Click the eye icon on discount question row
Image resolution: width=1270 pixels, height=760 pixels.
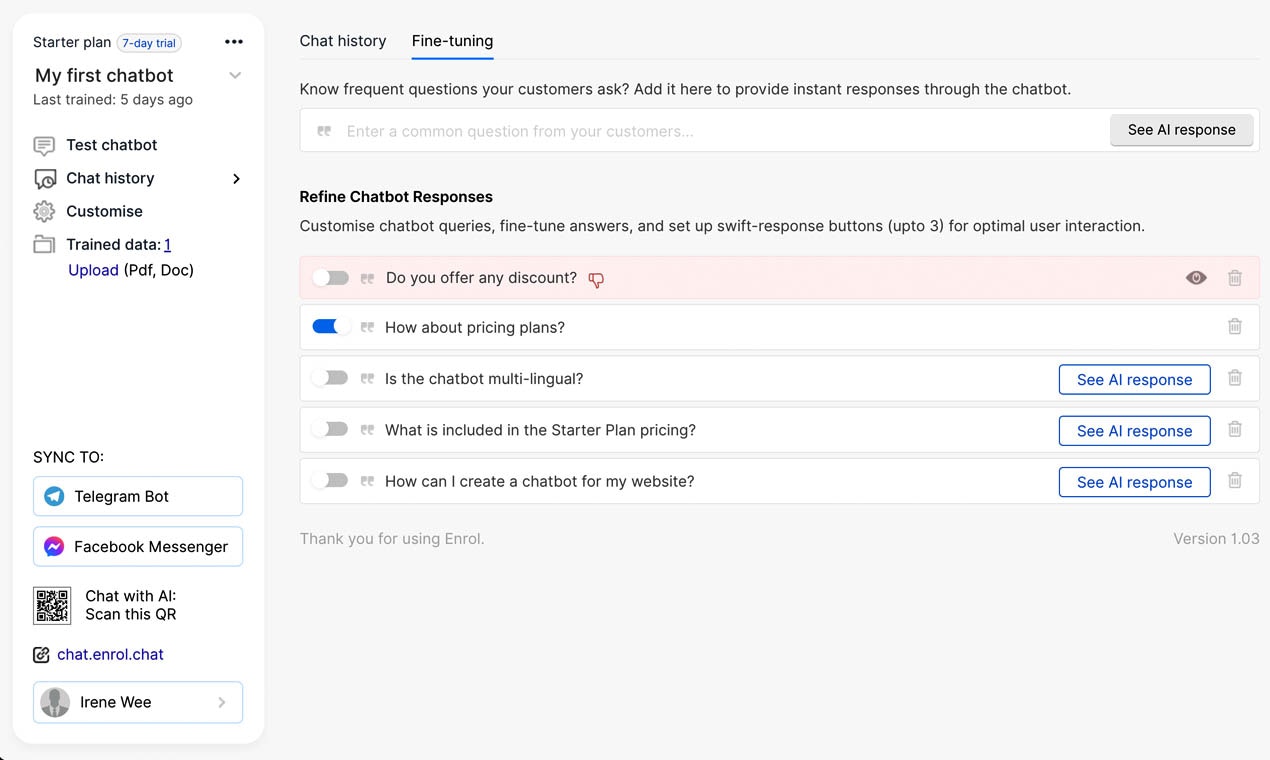1196,278
